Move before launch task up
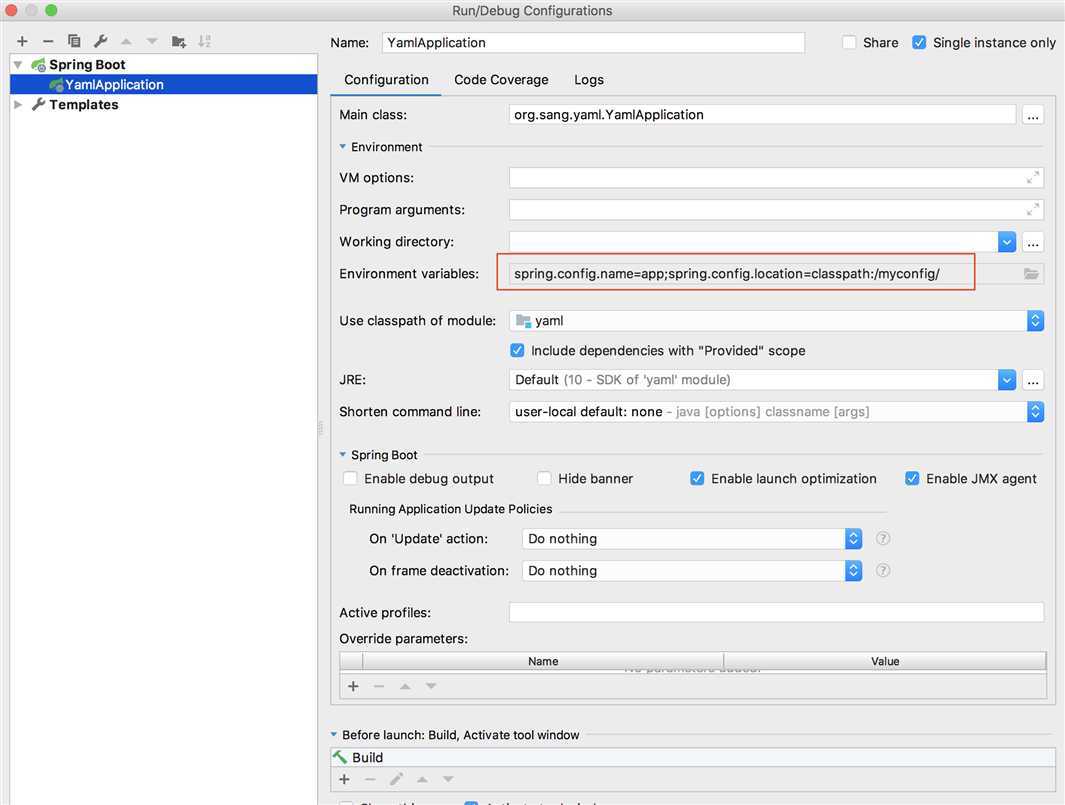The height and width of the screenshot is (805, 1065). point(422,779)
